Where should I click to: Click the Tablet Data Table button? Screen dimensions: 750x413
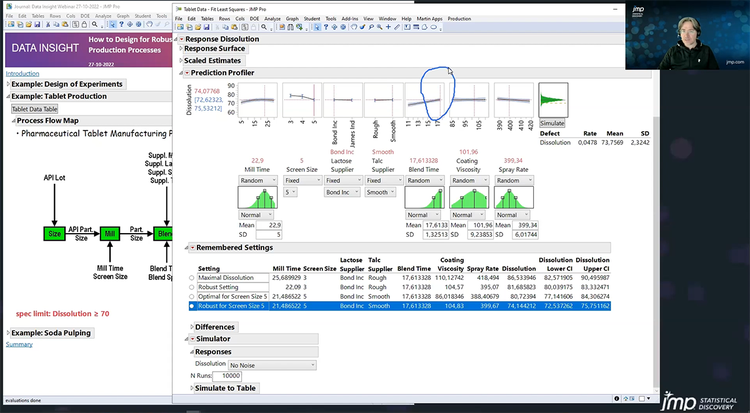coord(34,108)
